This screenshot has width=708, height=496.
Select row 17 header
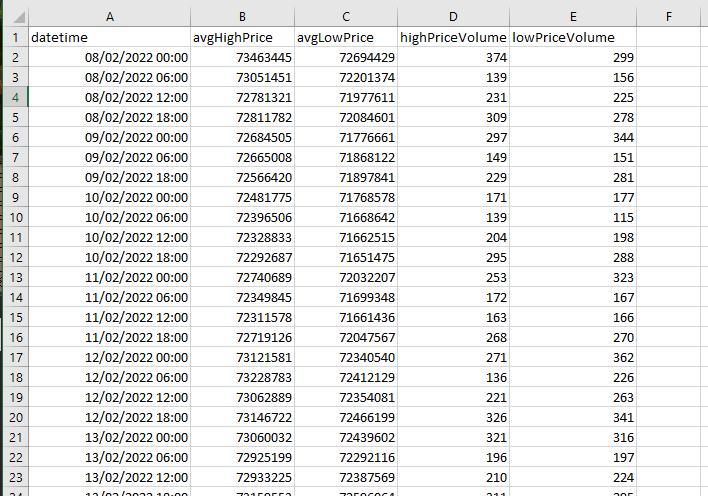(x=16, y=357)
